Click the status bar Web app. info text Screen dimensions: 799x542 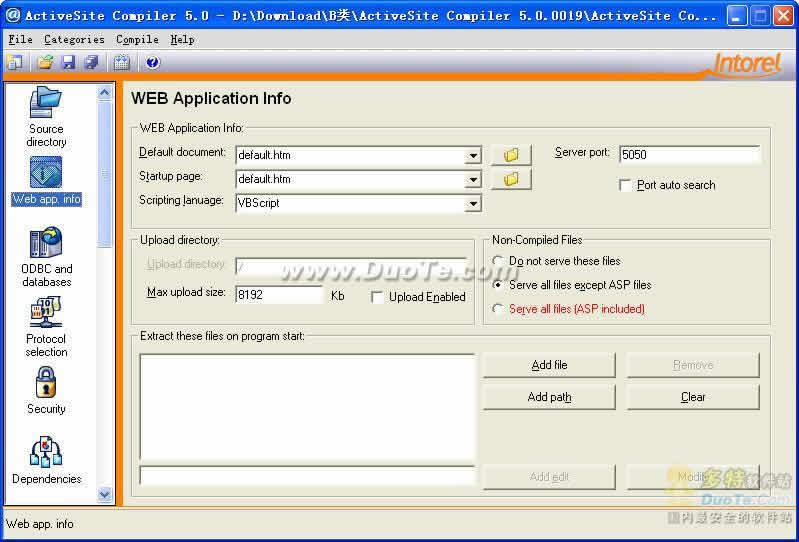pos(40,524)
